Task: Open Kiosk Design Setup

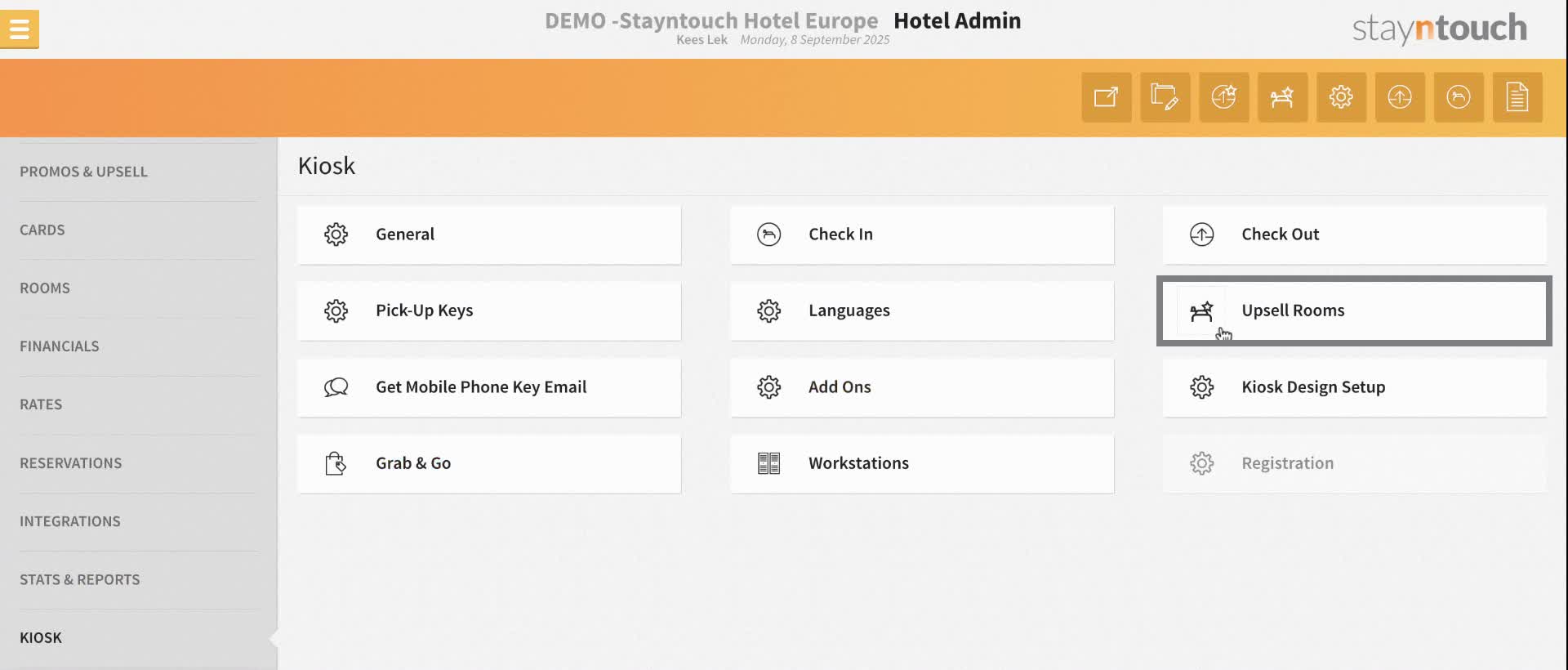Action: click(x=1355, y=387)
